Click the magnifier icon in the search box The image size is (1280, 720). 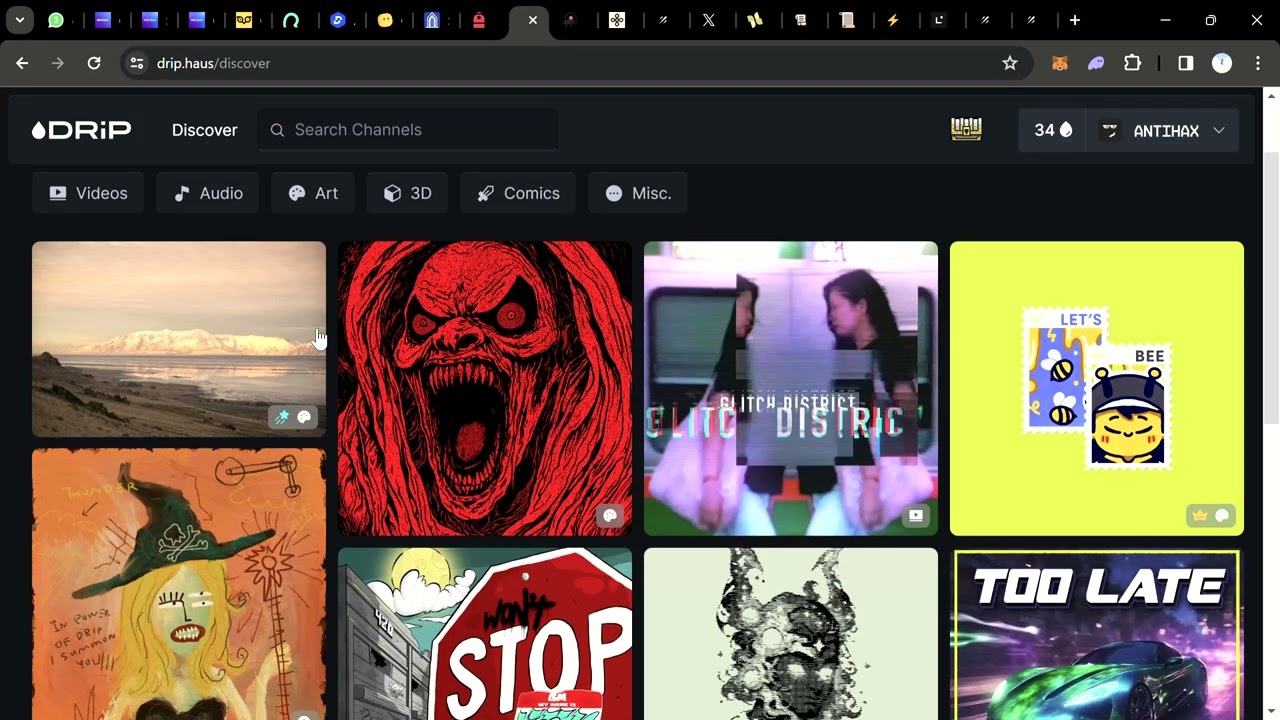(x=277, y=130)
